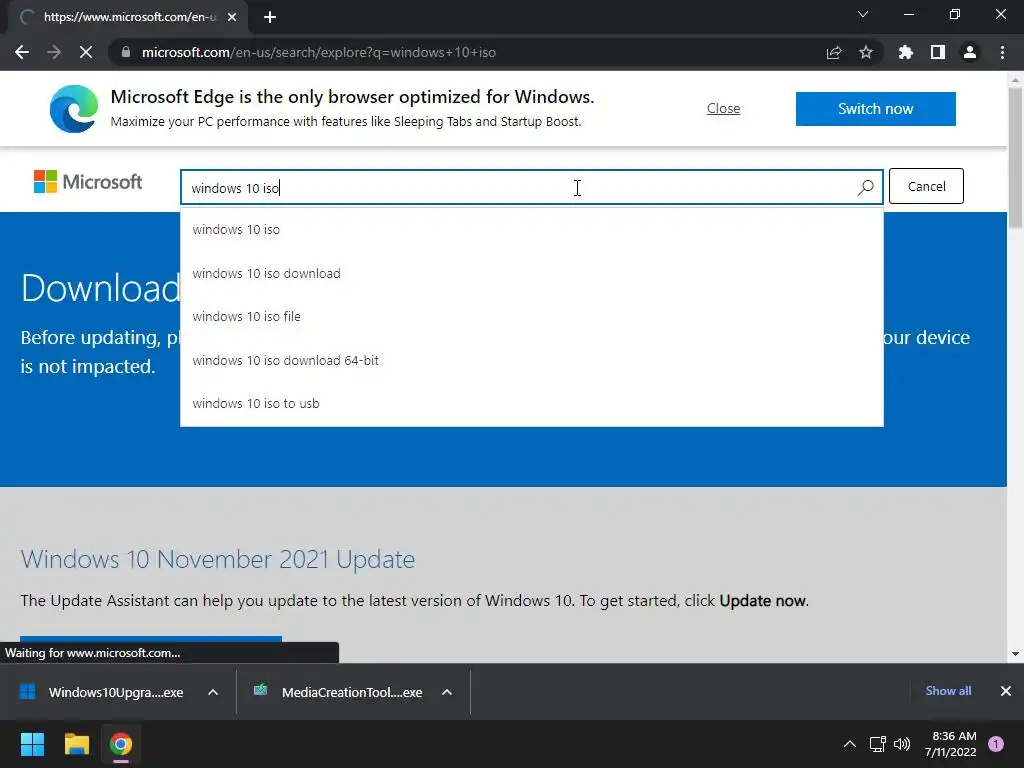Click the scrollbar down arrow

[x=1015, y=654]
